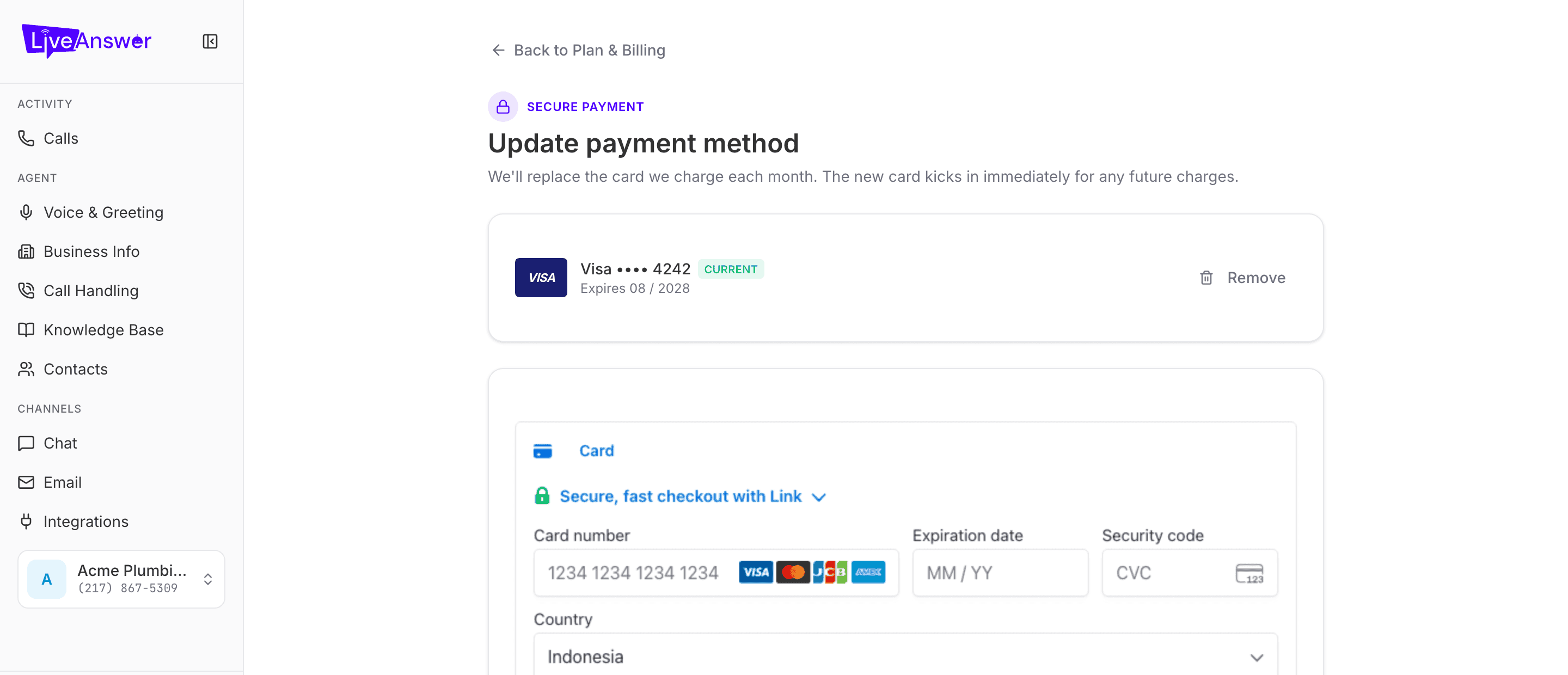Click the Email envelope icon

(x=26, y=482)
